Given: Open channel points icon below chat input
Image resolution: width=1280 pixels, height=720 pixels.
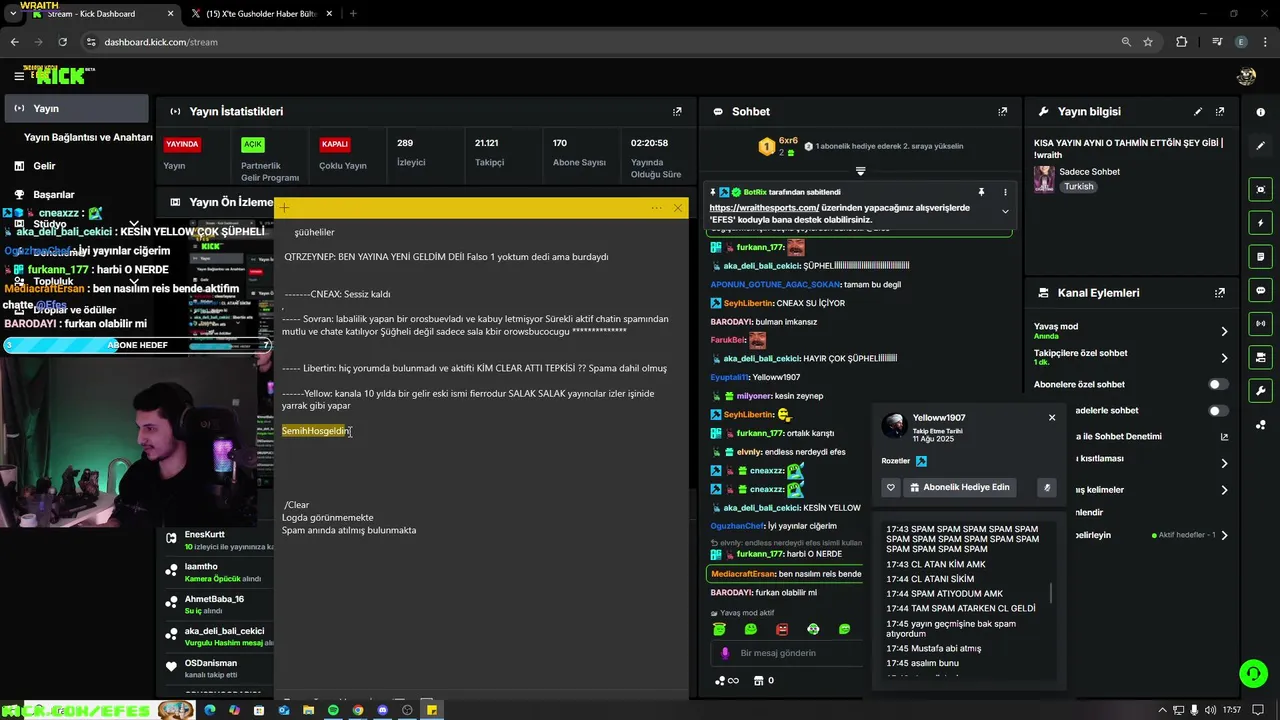Looking at the screenshot, I should (x=727, y=681).
